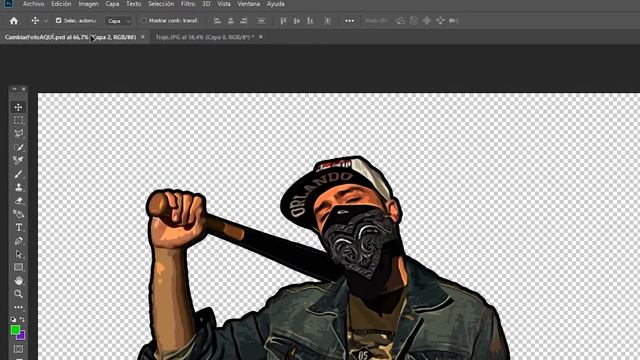Open the Texto menu
Viewport: 640px width, 360px height.
[x=133, y=4]
